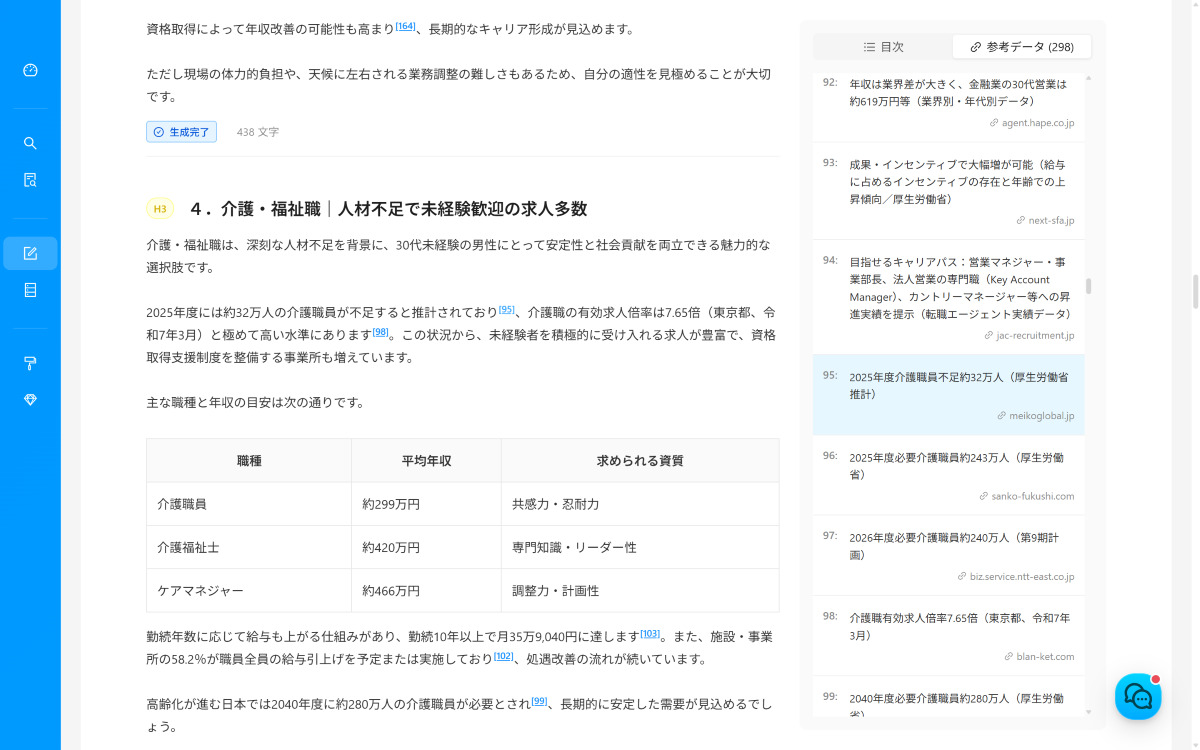Switch to the 目次 tab

(x=886, y=46)
